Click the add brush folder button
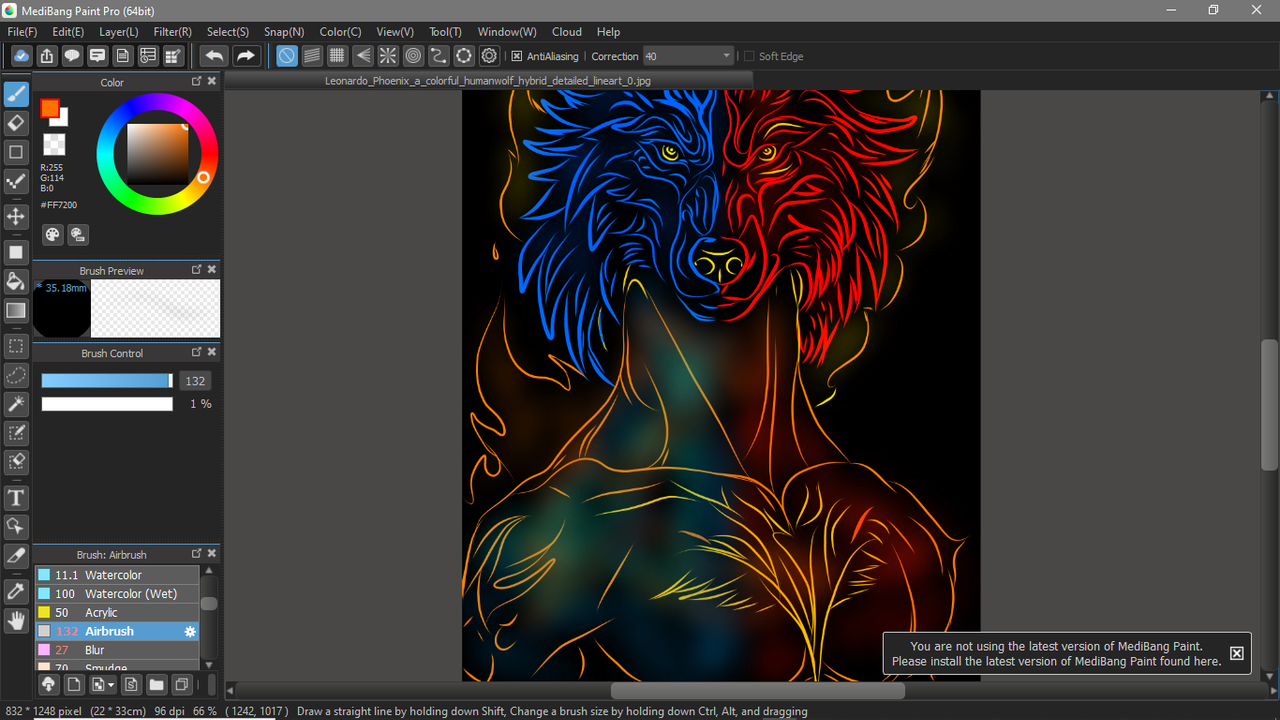Viewport: 1280px width, 720px height. coord(157,685)
